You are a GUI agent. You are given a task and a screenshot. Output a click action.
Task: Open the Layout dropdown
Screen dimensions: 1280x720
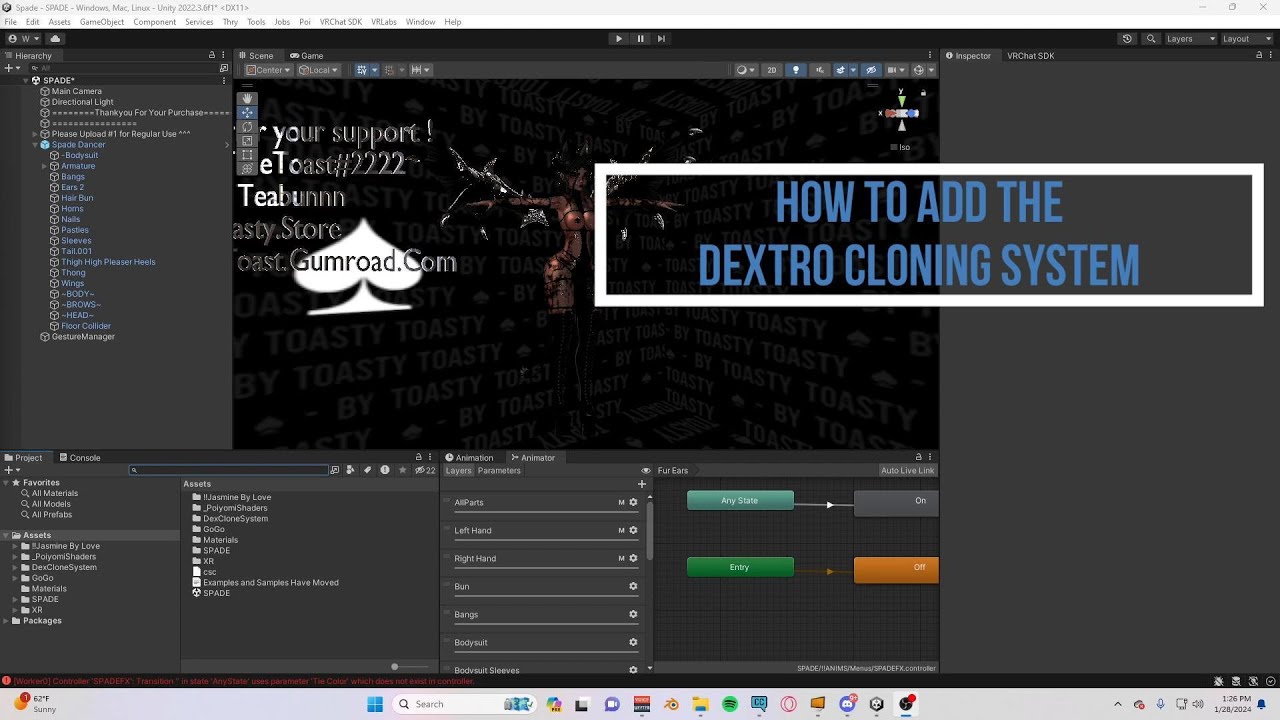(x=1247, y=39)
